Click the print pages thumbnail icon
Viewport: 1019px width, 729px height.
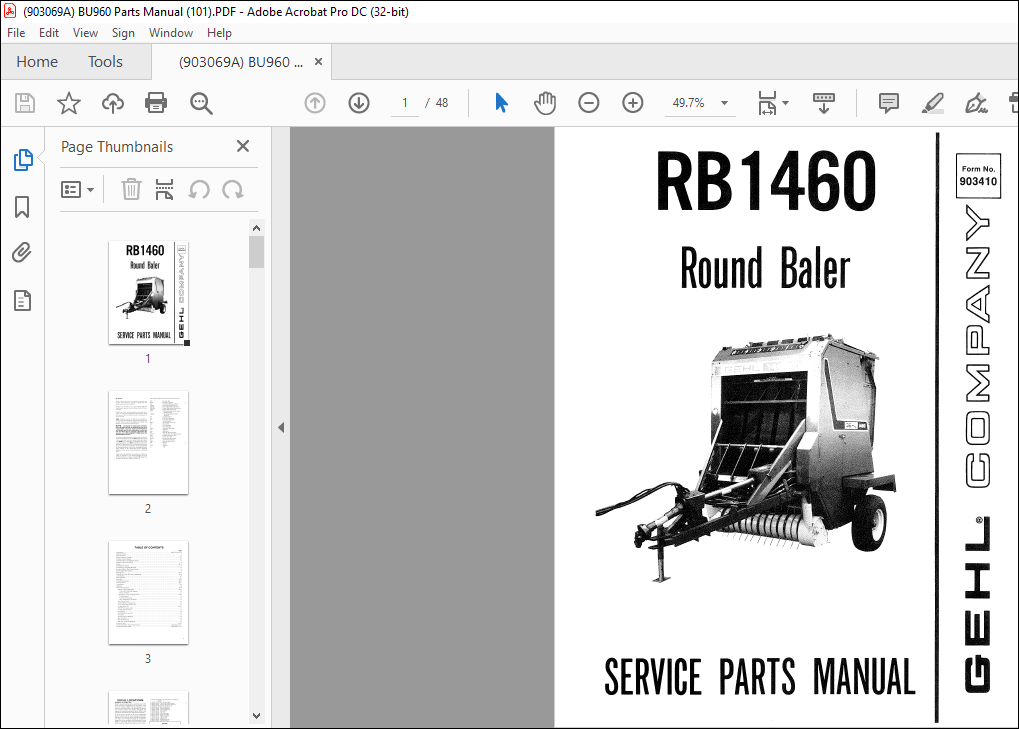click(164, 190)
